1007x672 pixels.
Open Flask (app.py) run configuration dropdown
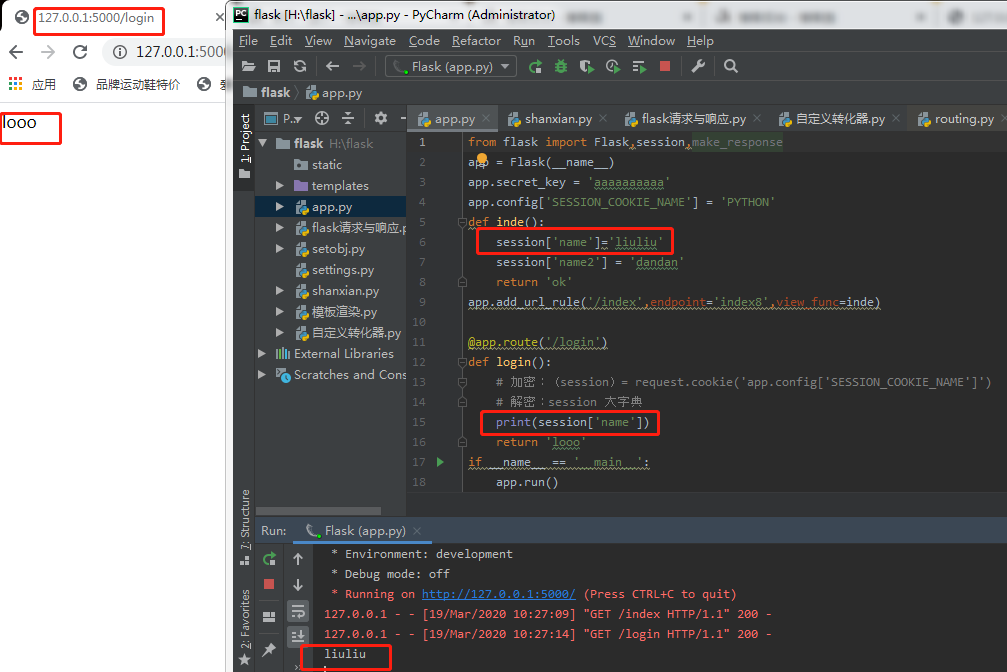(451, 66)
